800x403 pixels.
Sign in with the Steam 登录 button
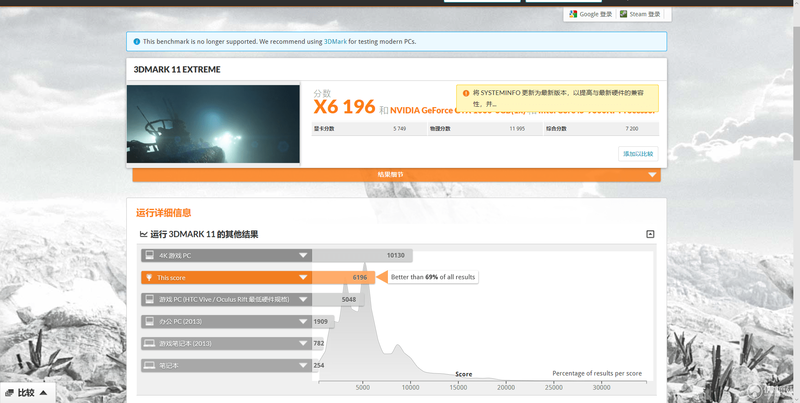pyautogui.click(x=640, y=14)
